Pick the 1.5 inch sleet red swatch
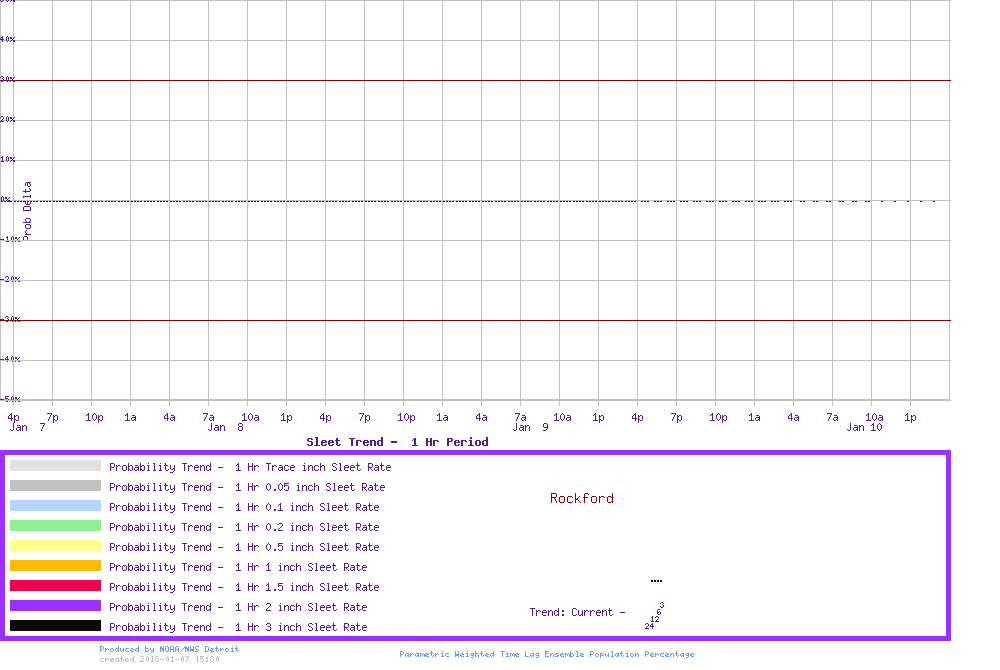This screenshot has width=1000, height=670. [55, 586]
